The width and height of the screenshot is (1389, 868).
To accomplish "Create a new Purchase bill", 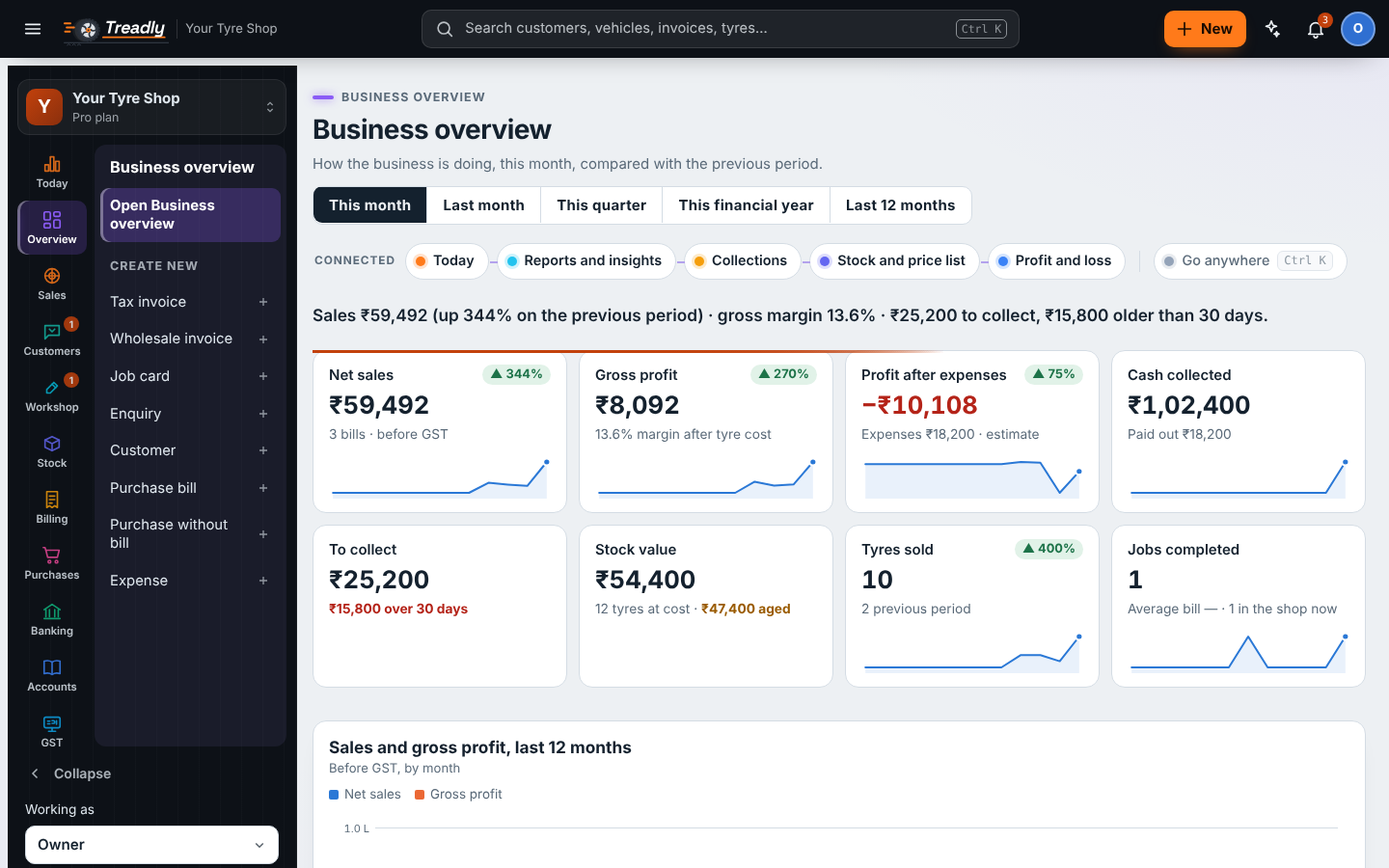I will (x=190, y=488).
